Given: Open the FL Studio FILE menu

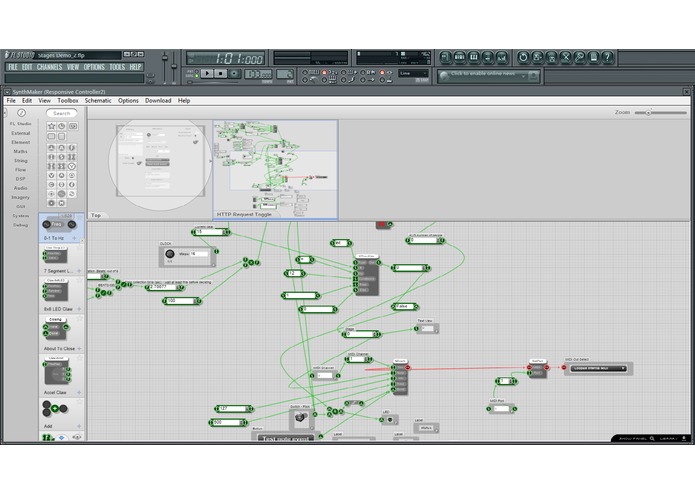Looking at the screenshot, I should click(x=12, y=67).
